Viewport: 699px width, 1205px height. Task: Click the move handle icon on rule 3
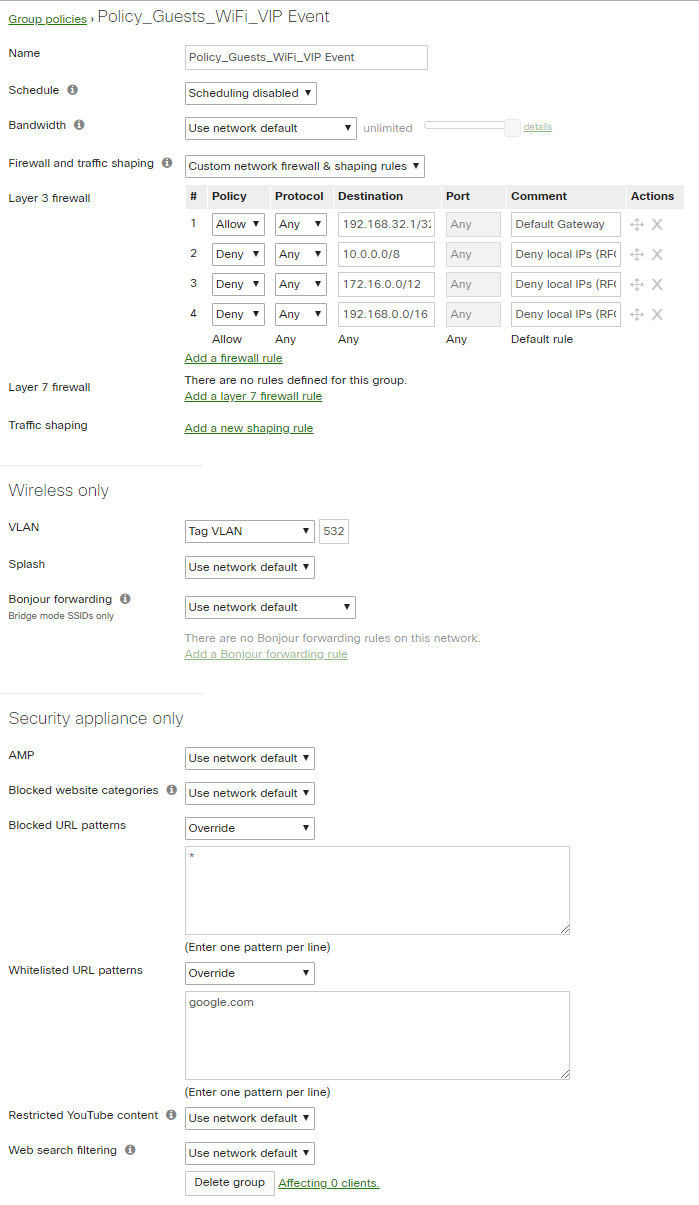[x=637, y=284]
